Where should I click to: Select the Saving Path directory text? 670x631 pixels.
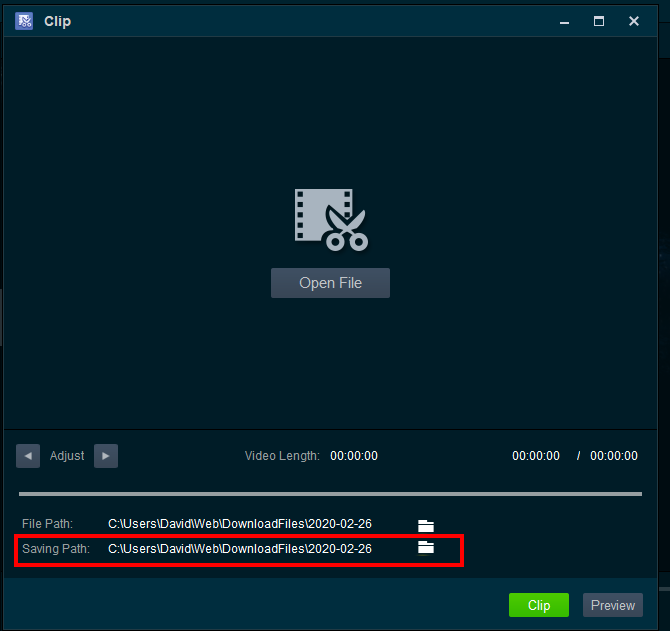coord(239,549)
